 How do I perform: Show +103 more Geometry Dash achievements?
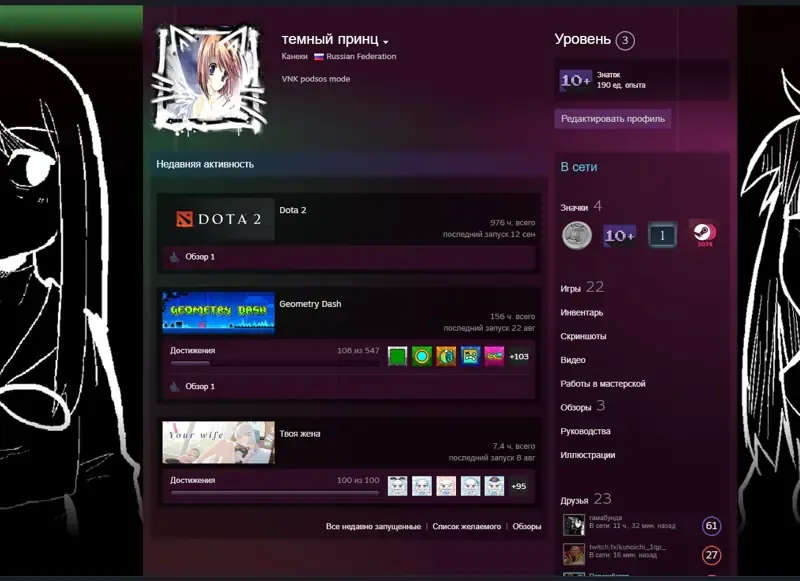(519, 357)
